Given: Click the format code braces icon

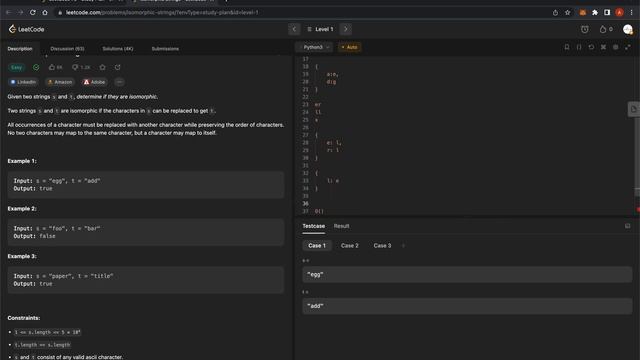Looking at the screenshot, I should pos(579,47).
